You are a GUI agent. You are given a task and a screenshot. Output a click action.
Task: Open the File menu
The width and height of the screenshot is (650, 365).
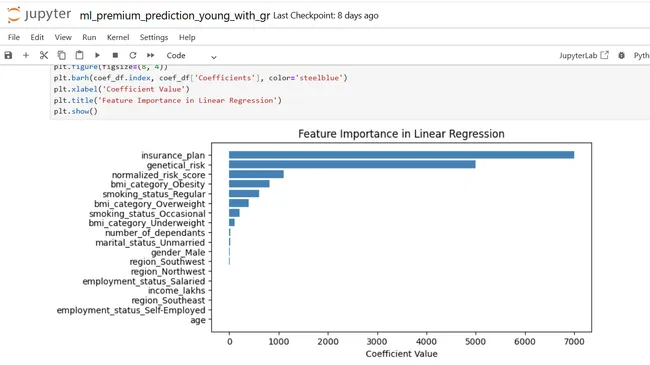click(14, 37)
